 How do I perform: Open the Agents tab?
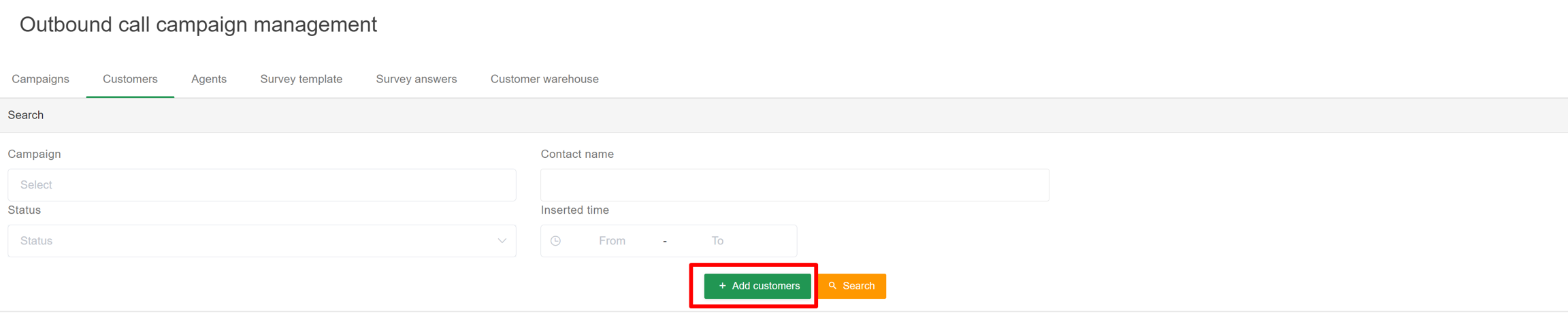click(208, 79)
